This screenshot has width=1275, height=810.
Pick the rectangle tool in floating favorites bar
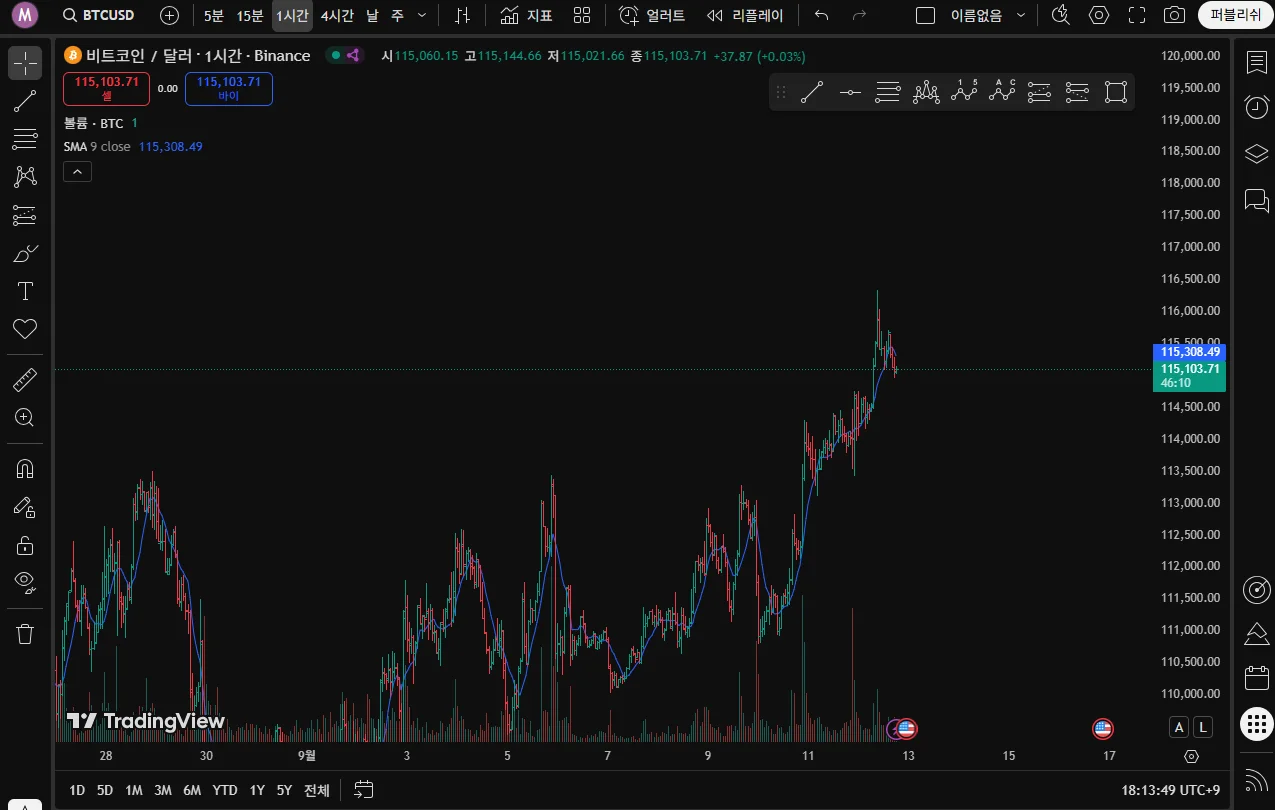pyautogui.click(x=1116, y=93)
